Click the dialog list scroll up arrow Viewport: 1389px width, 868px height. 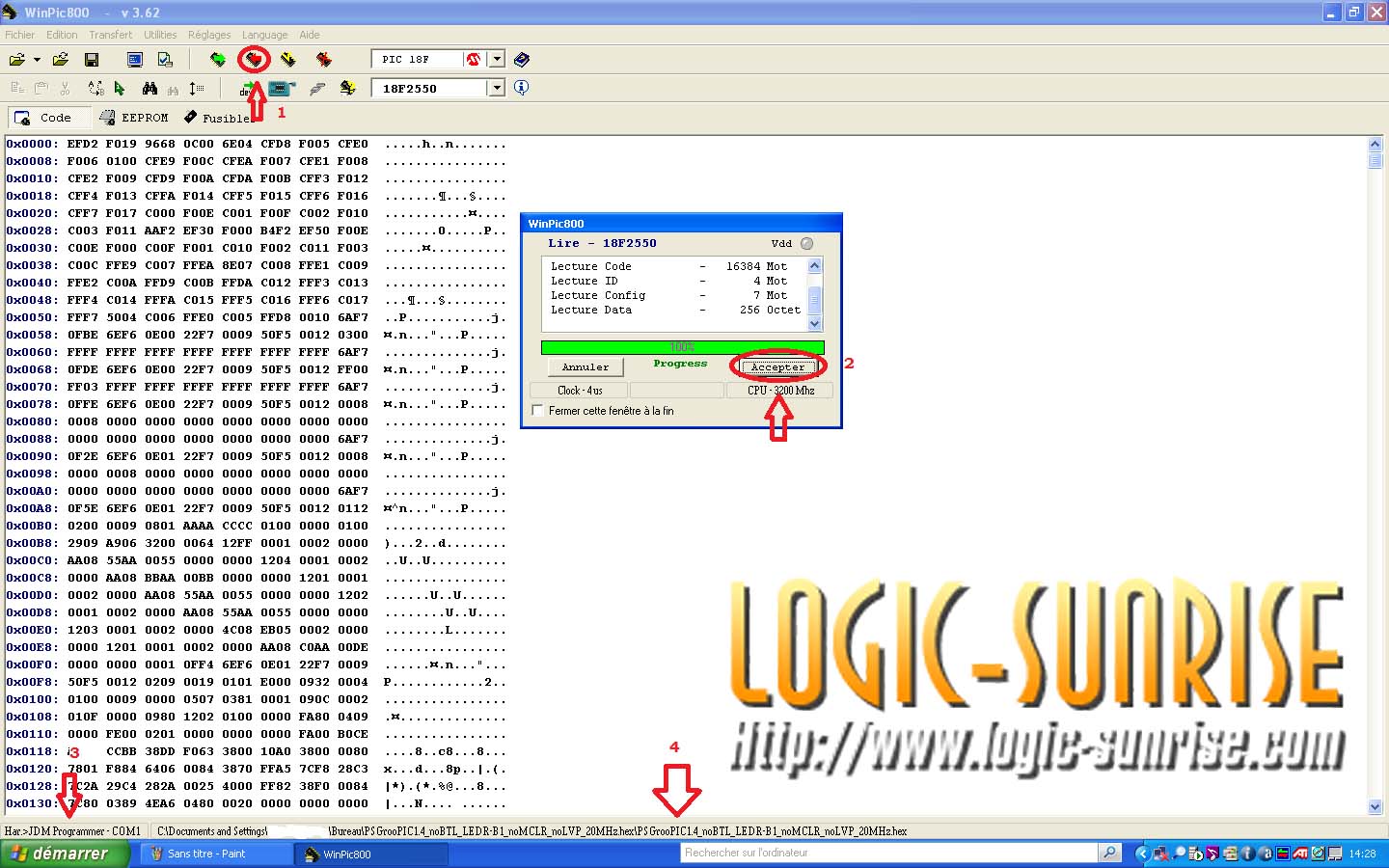(x=814, y=265)
